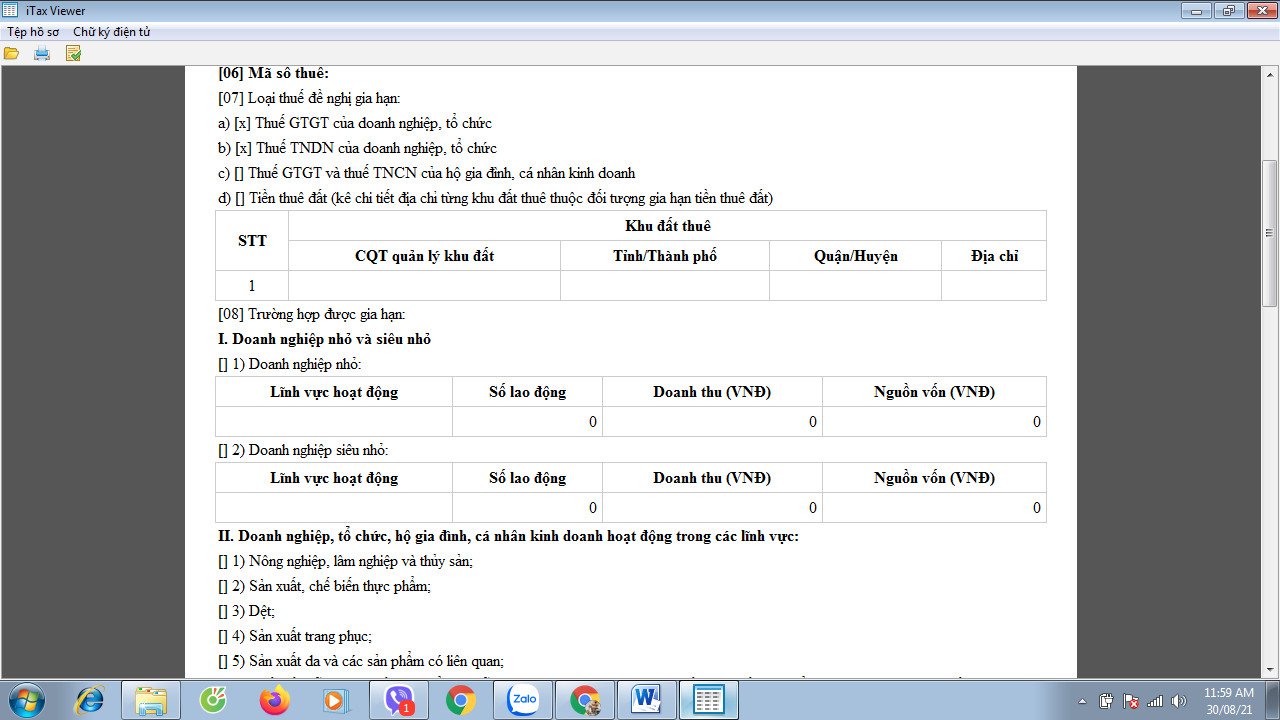Toggle the Thuế GTGT của doanh nghiệp checkbox

point(242,124)
